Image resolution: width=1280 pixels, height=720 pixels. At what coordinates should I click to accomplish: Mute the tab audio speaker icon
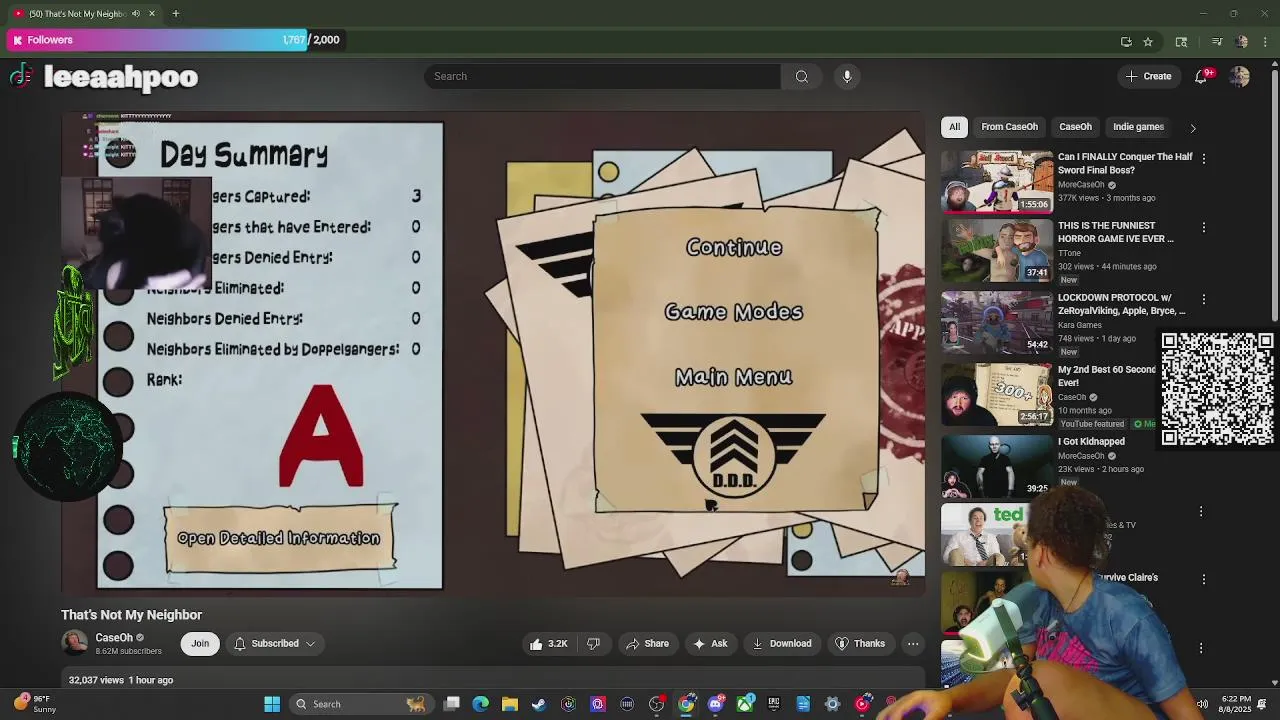pyautogui.click(x=136, y=14)
